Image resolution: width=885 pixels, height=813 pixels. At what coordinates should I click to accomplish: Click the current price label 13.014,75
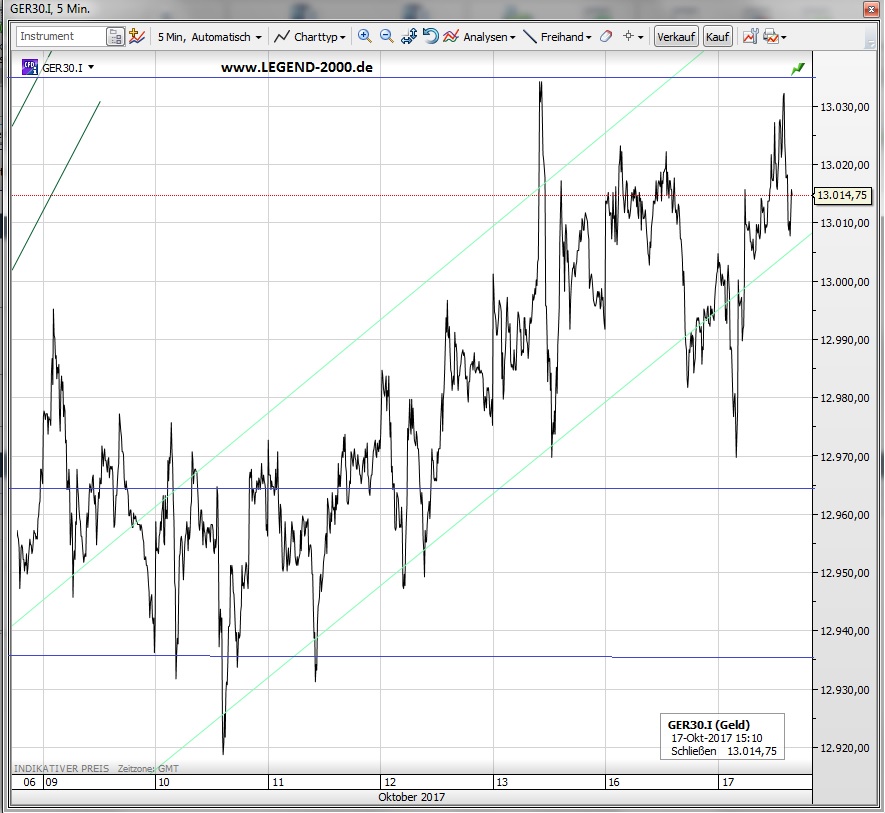point(842,195)
